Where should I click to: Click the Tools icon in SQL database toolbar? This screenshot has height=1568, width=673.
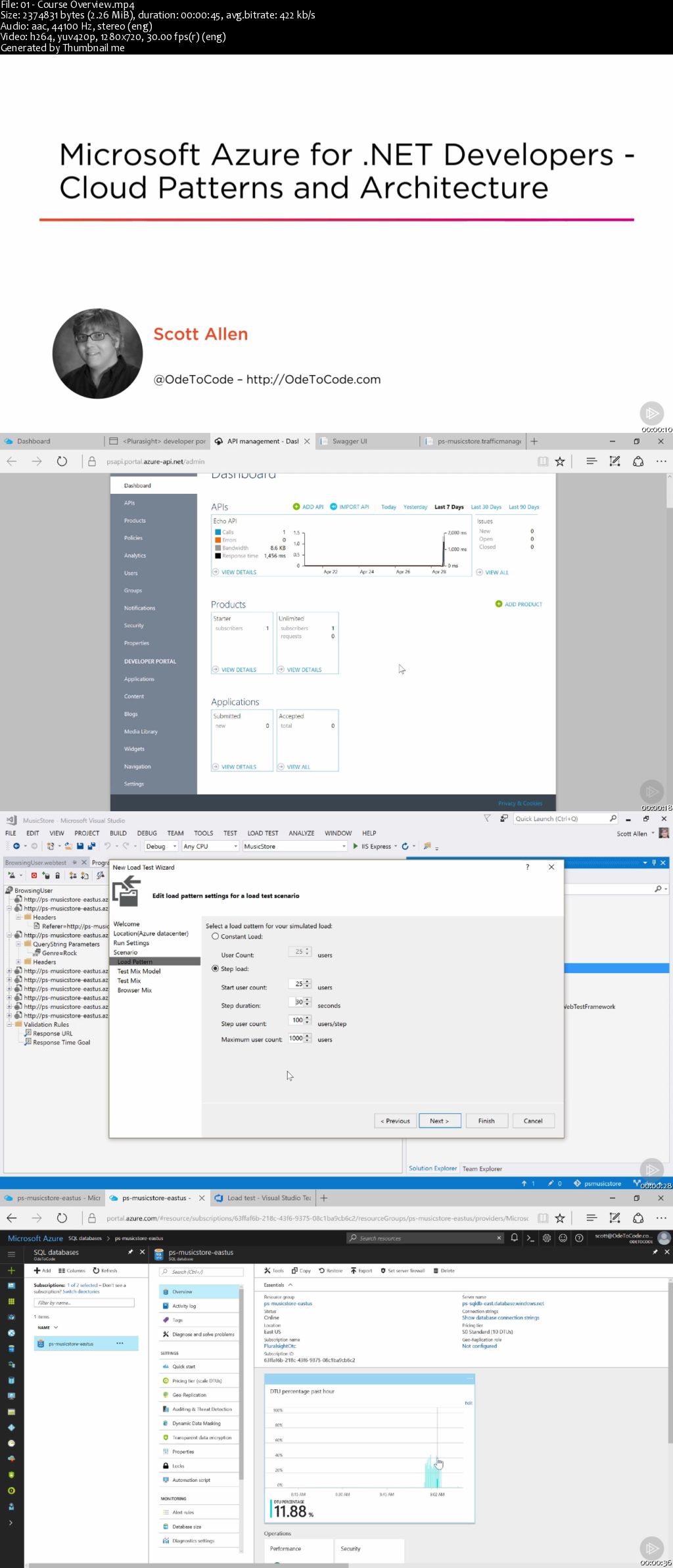click(267, 1270)
